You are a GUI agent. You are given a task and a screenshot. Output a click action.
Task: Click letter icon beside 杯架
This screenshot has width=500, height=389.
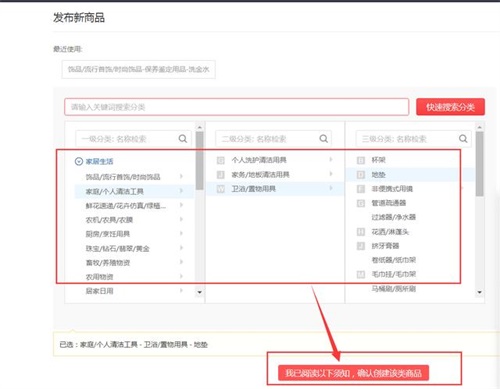(x=361, y=160)
